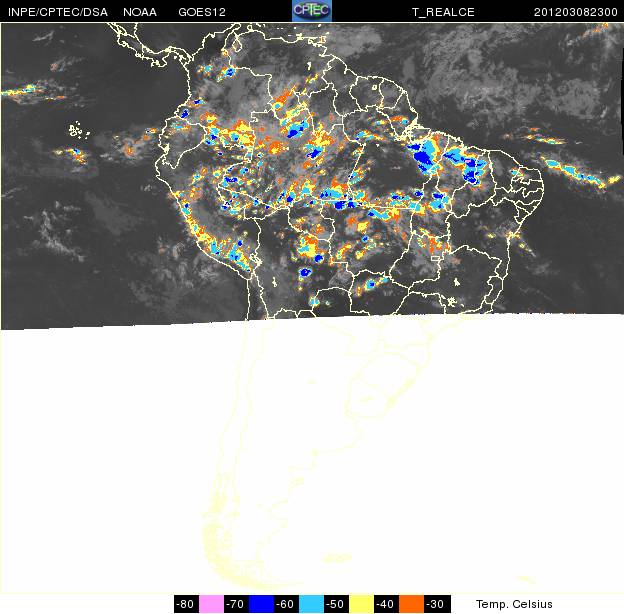The width and height of the screenshot is (624, 614).
Task: Click the pink color swatch in legend
Action: (211, 604)
